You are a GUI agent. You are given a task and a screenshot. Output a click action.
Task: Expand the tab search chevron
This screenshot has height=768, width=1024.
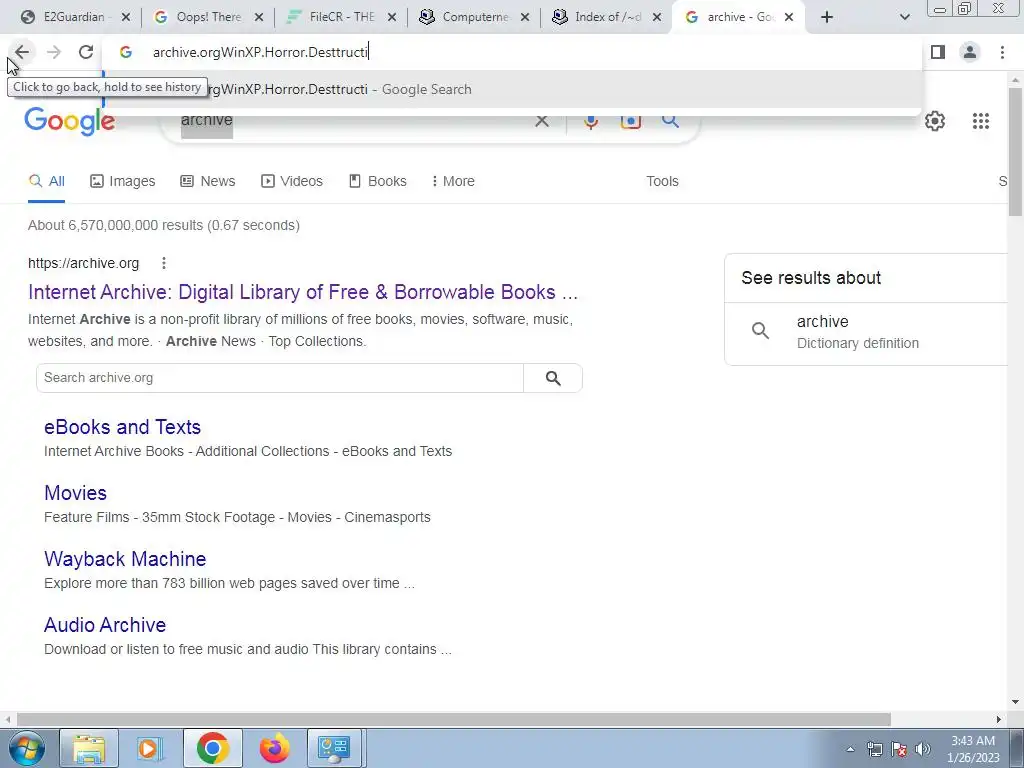click(x=904, y=18)
